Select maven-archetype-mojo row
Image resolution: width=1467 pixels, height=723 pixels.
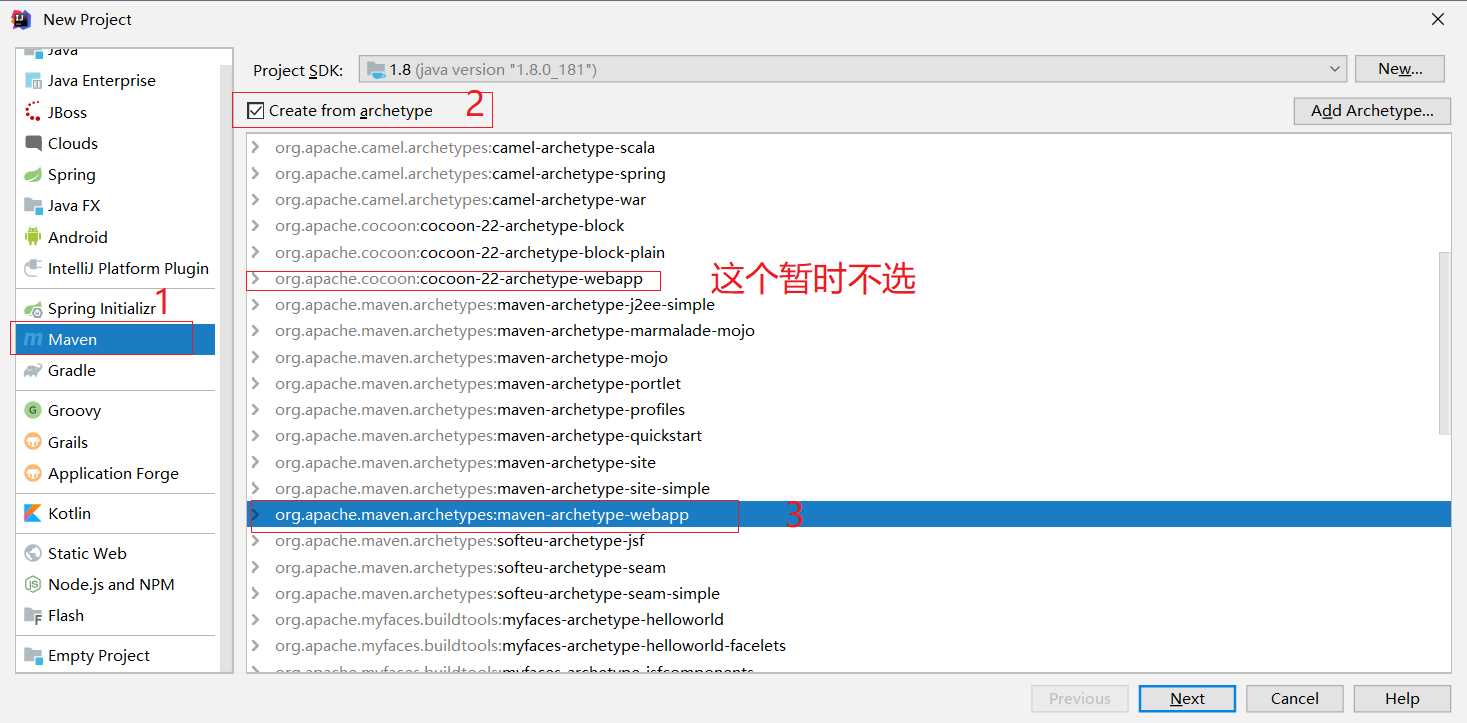tap(848, 357)
